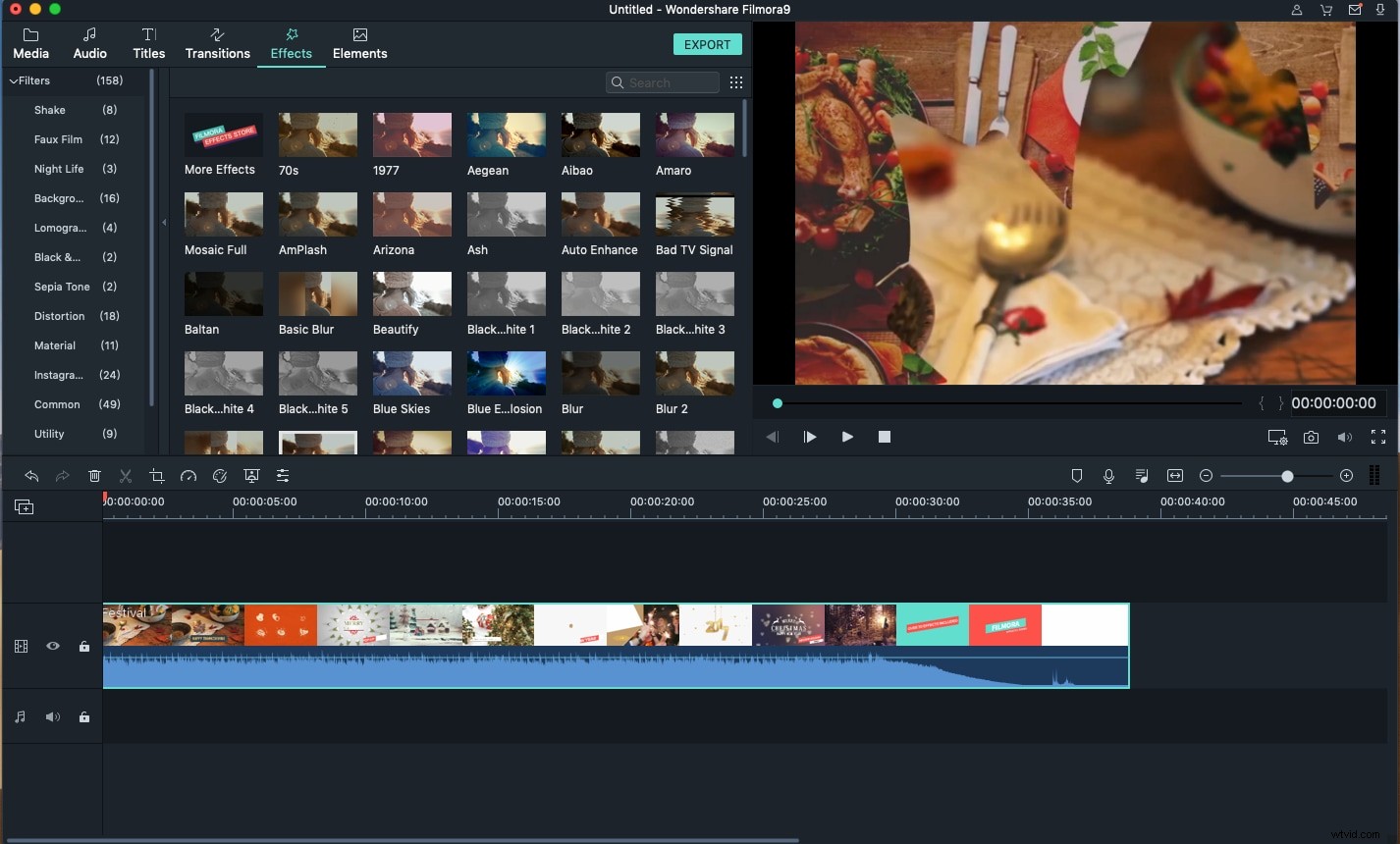The width and height of the screenshot is (1400, 844).
Task: Click the Export button
Action: (707, 44)
